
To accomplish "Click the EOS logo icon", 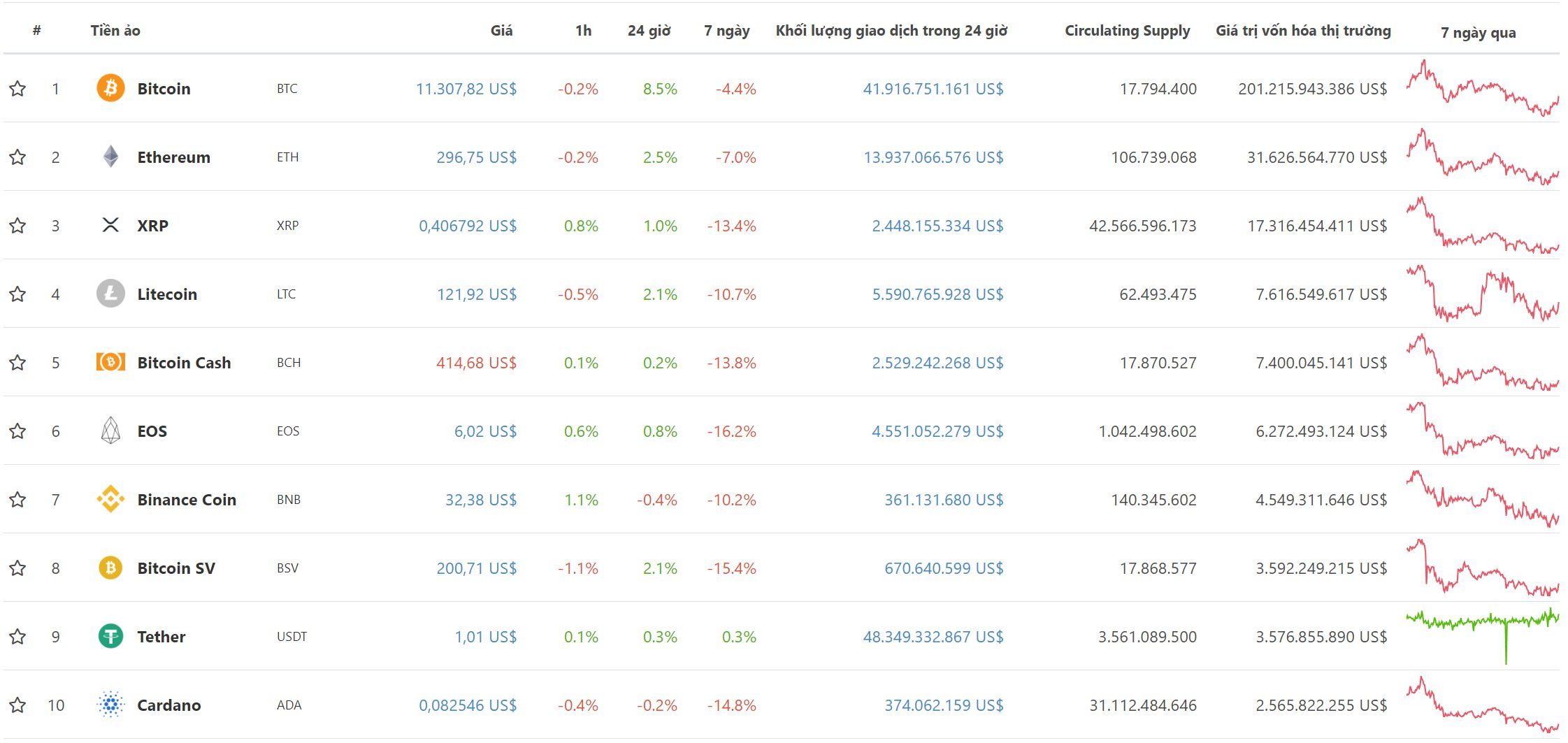I will [110, 431].
